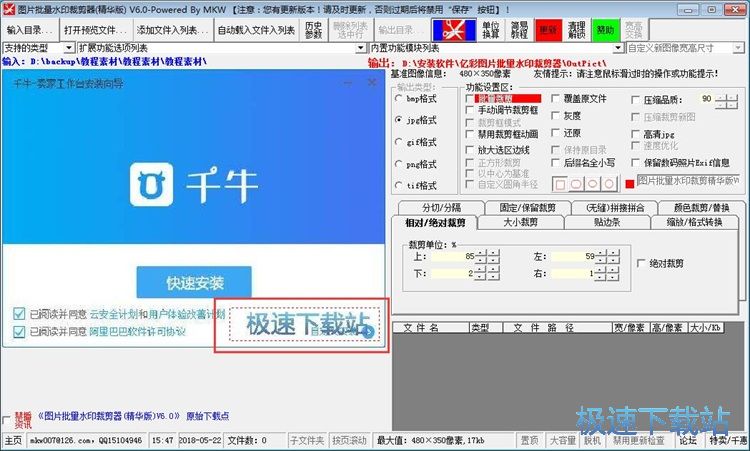Click 自动载入文件入列表 auto-load button
The image size is (750, 451).
click(x=256, y=30)
